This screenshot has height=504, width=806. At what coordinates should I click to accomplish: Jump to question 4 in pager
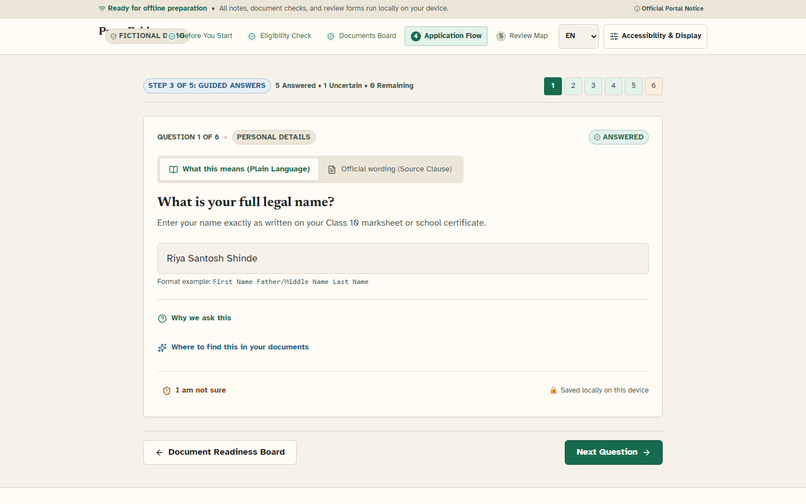613,86
